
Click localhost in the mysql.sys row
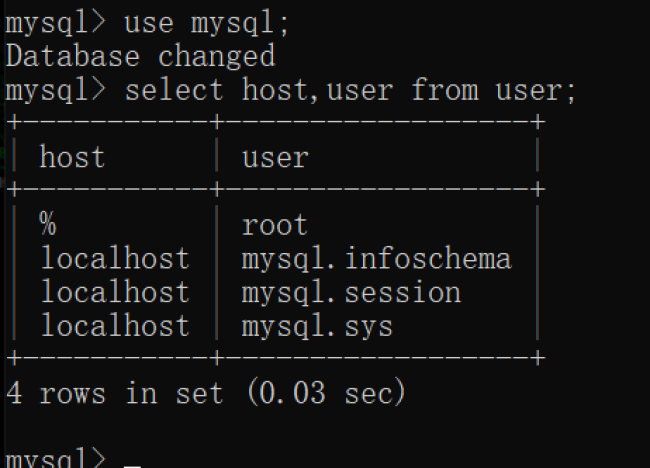115,326
